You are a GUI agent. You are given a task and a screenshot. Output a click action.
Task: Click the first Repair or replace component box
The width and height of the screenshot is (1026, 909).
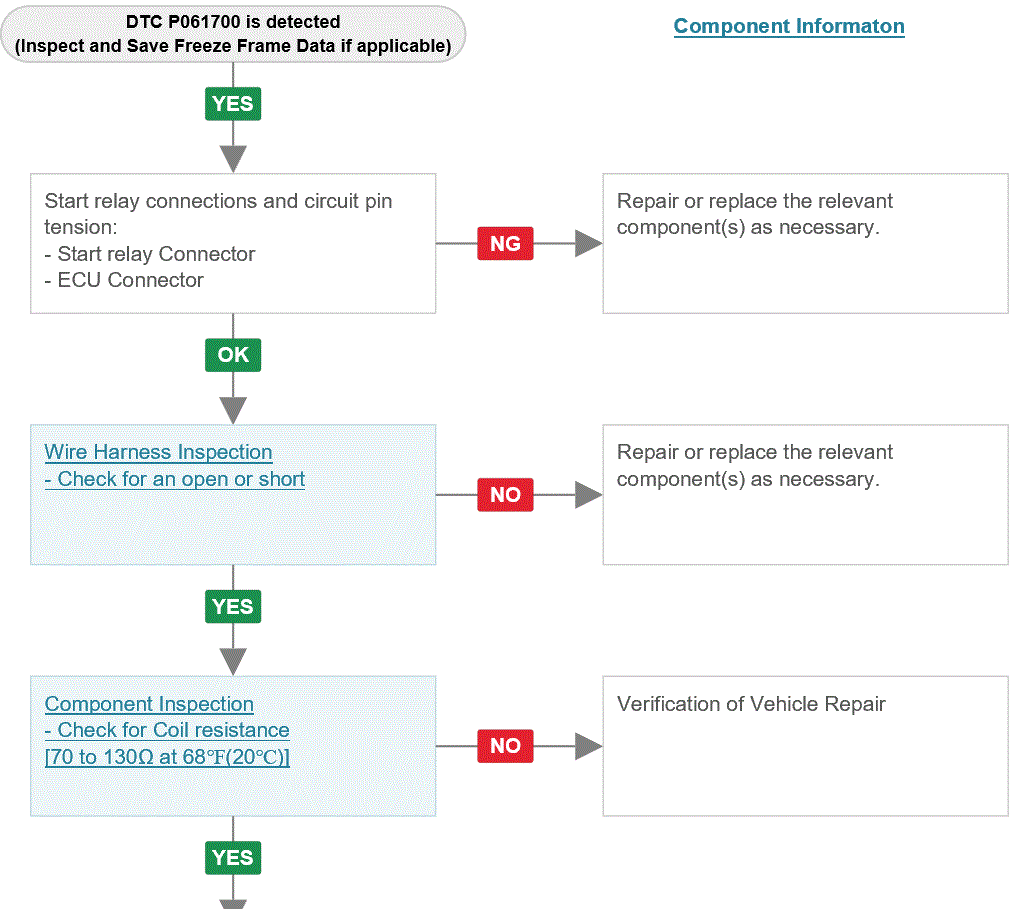pyautogui.click(x=805, y=243)
